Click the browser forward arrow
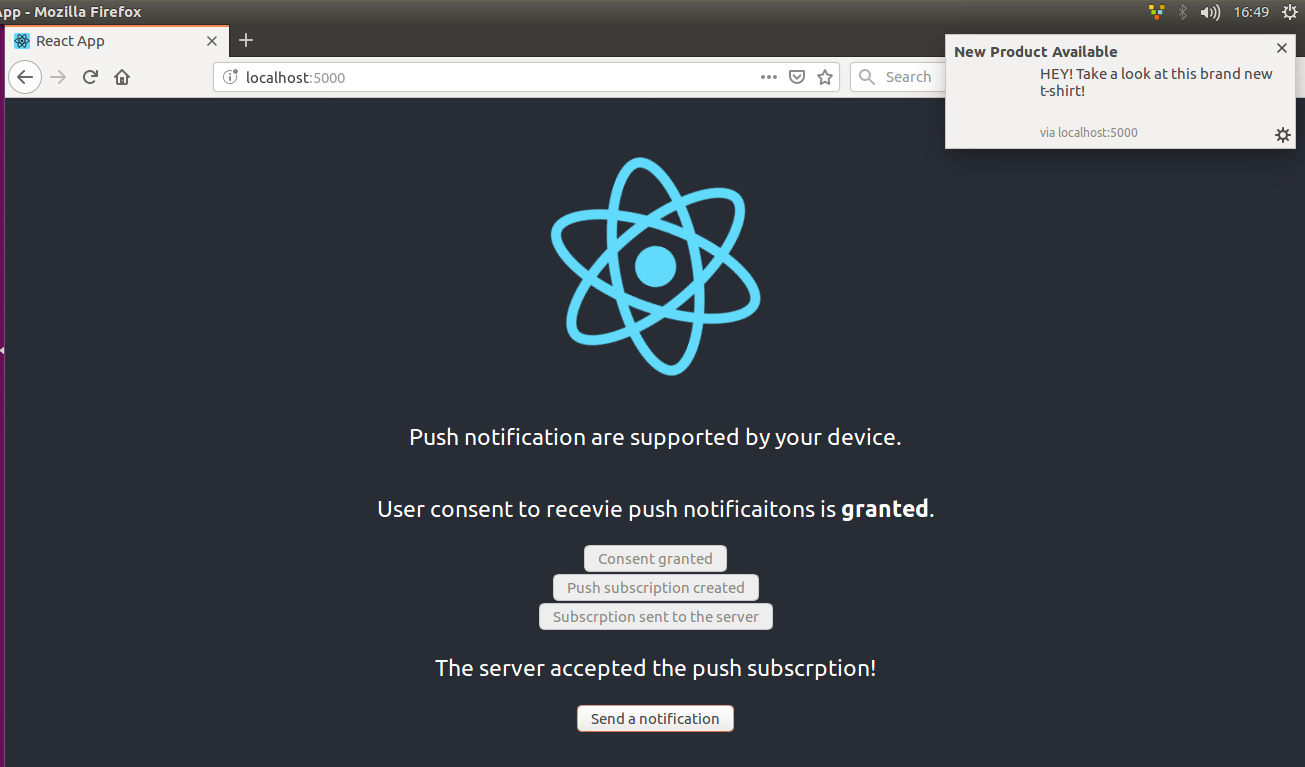 click(58, 77)
